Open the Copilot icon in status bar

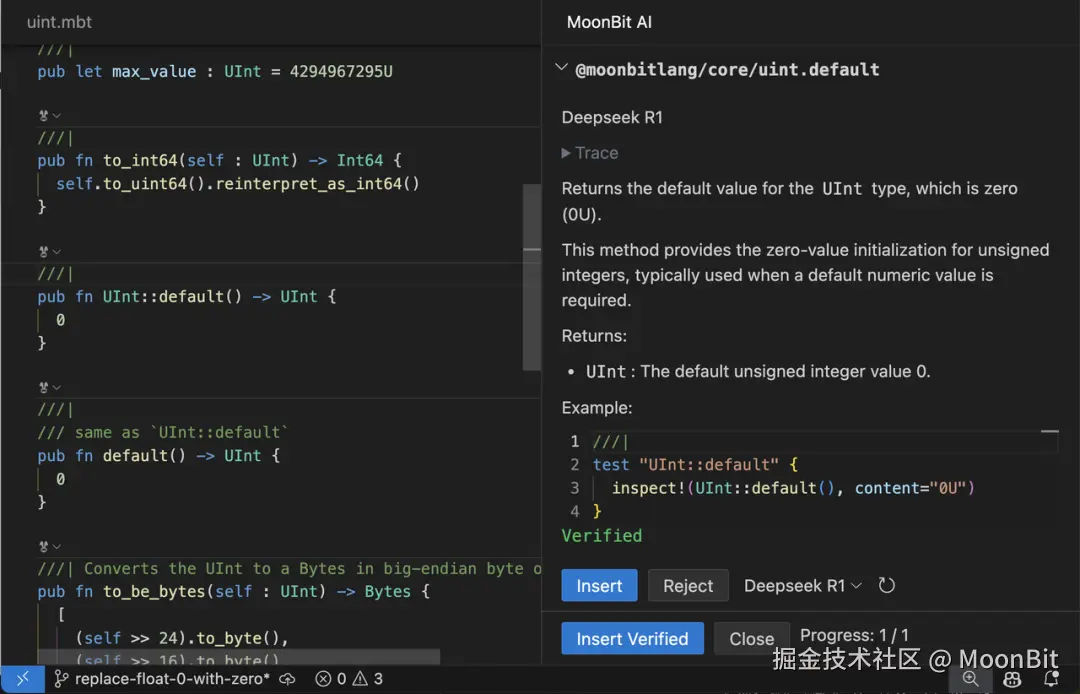pos(1012,679)
